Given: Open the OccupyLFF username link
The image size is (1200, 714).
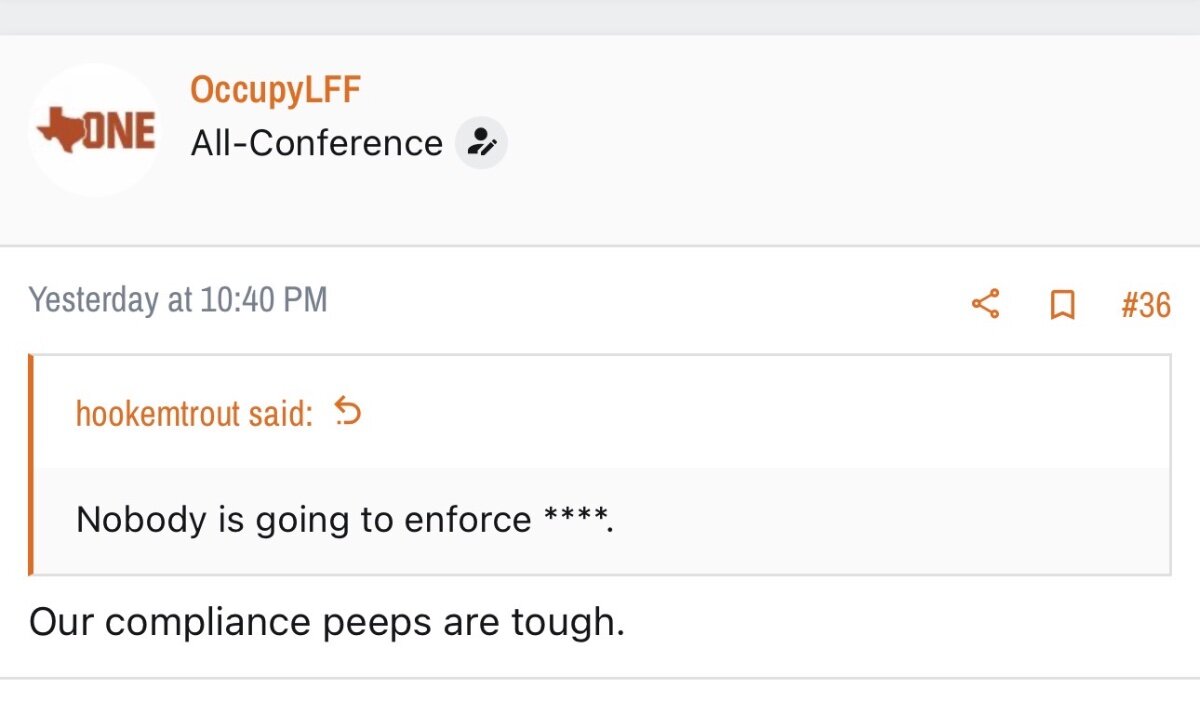Looking at the screenshot, I should click(275, 90).
